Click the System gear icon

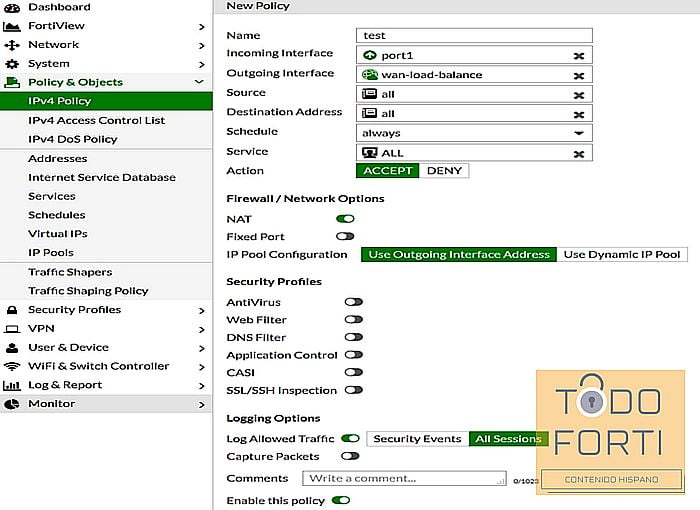(12, 64)
